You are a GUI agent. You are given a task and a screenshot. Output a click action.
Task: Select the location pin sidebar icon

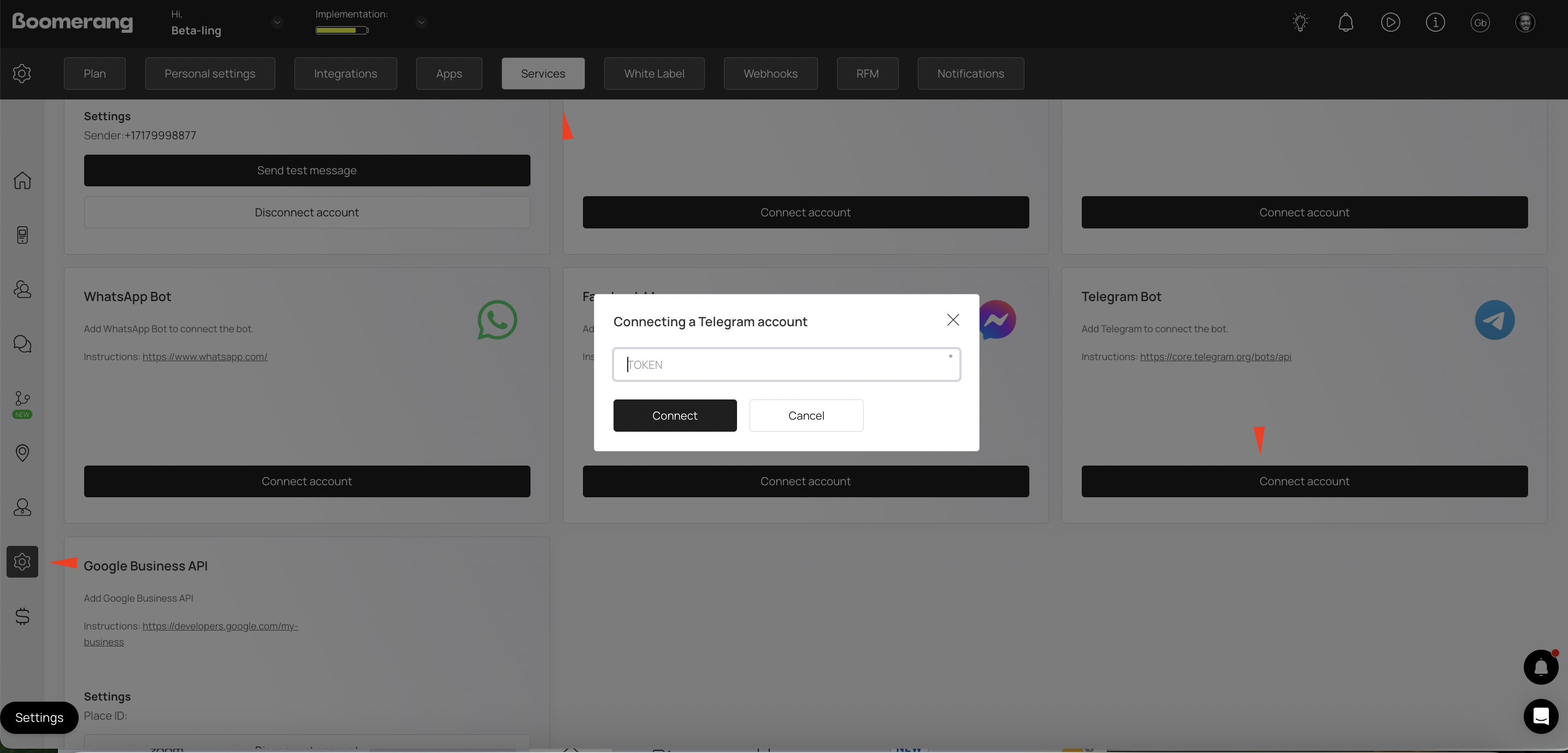[22, 453]
